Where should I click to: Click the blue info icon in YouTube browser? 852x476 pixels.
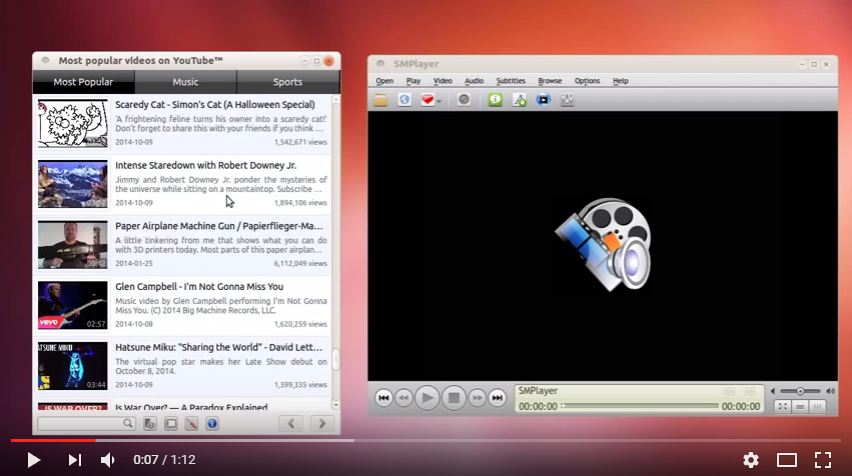tap(212, 424)
